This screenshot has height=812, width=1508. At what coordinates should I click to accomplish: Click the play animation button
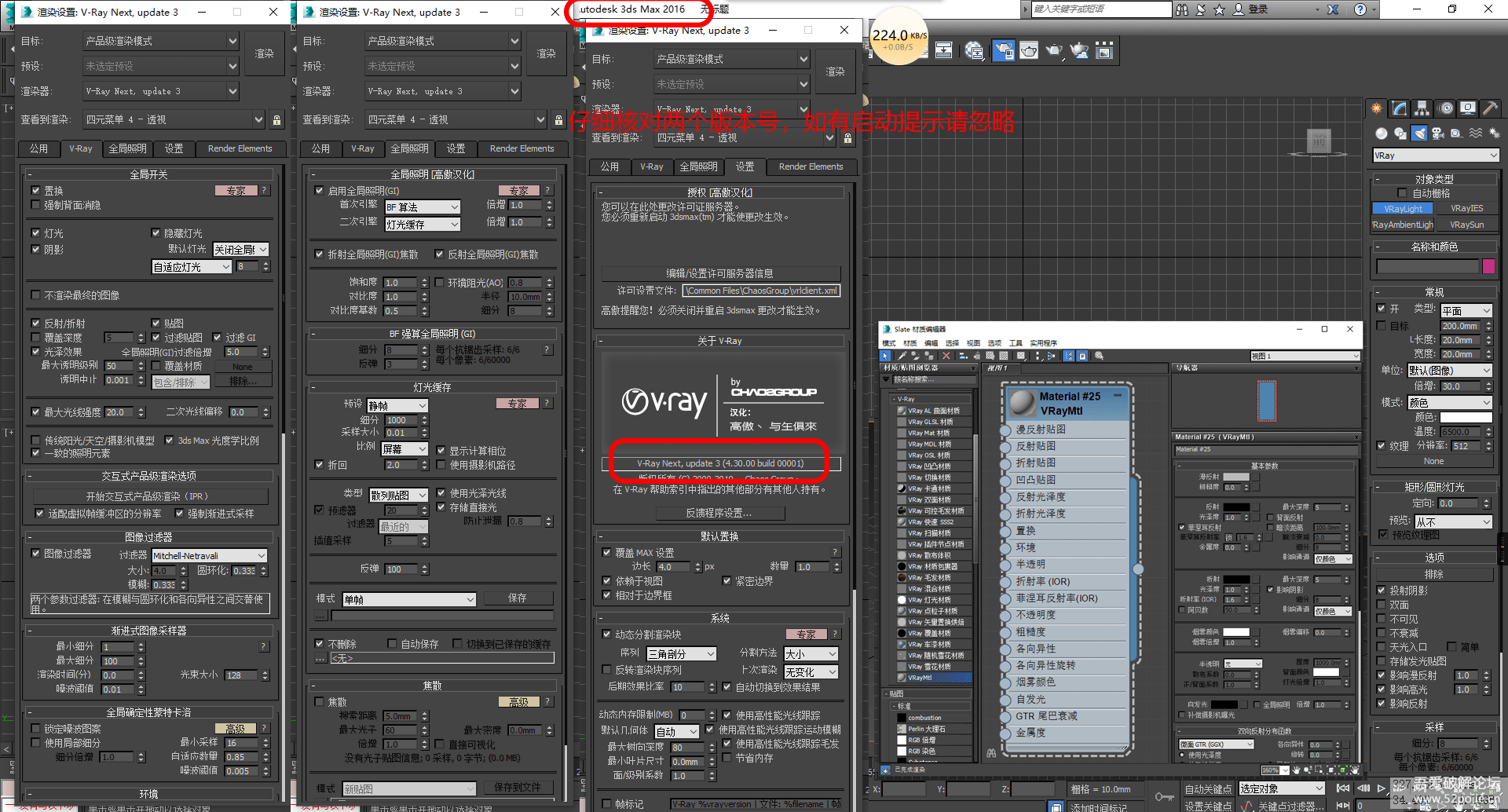click(x=1381, y=788)
